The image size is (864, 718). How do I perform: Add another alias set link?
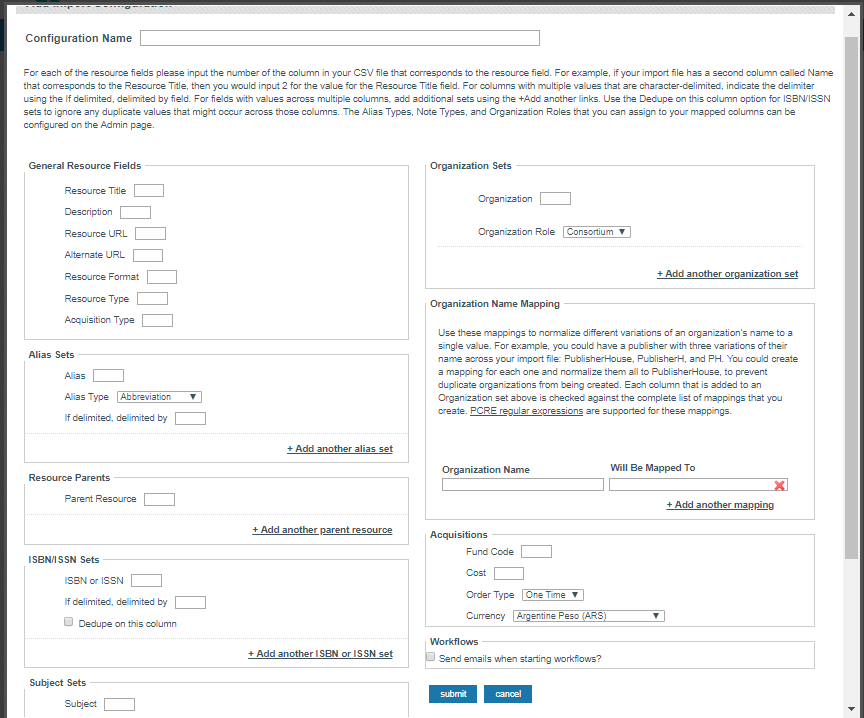[340, 449]
